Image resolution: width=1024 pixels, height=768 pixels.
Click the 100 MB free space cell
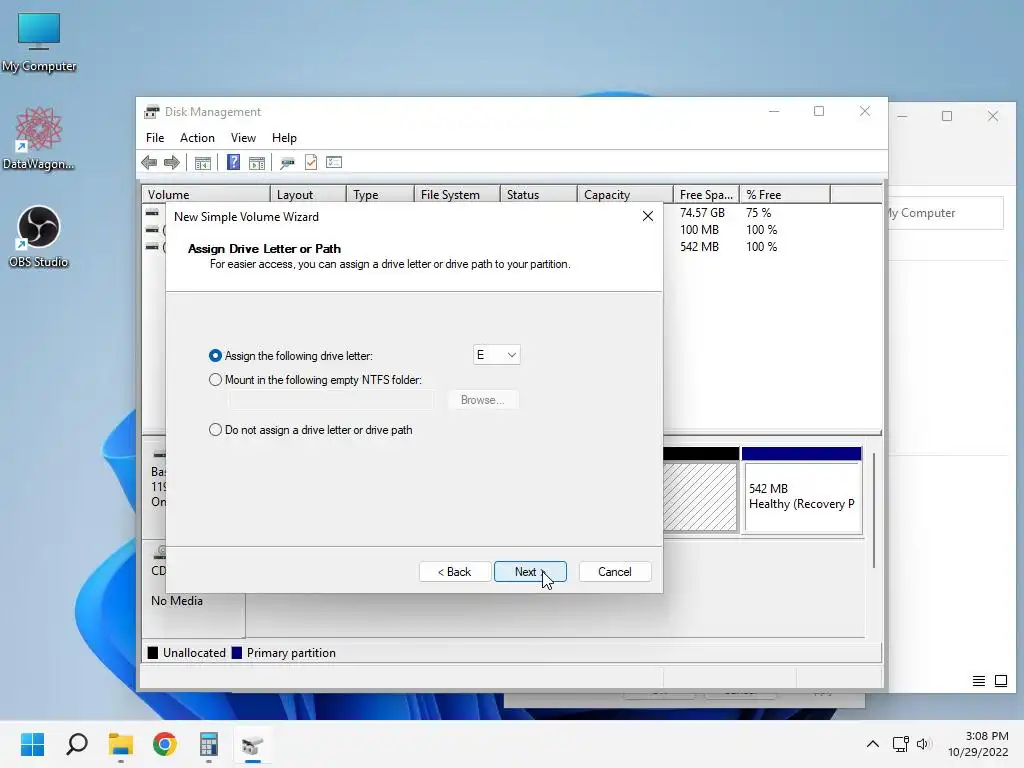[699, 230]
